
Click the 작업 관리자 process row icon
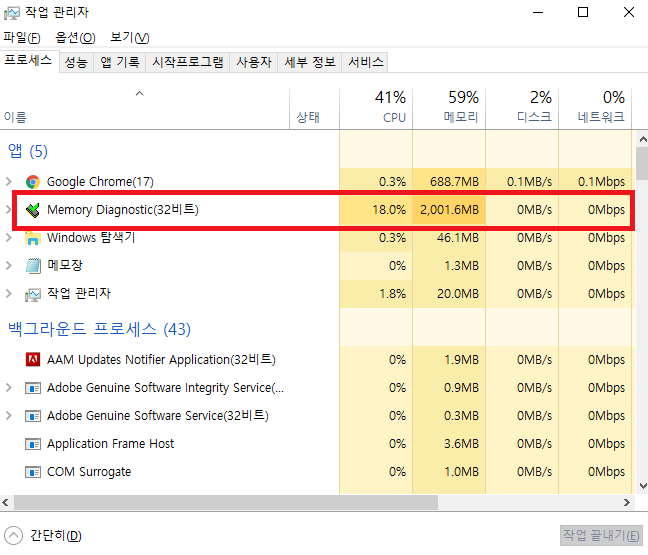33,294
